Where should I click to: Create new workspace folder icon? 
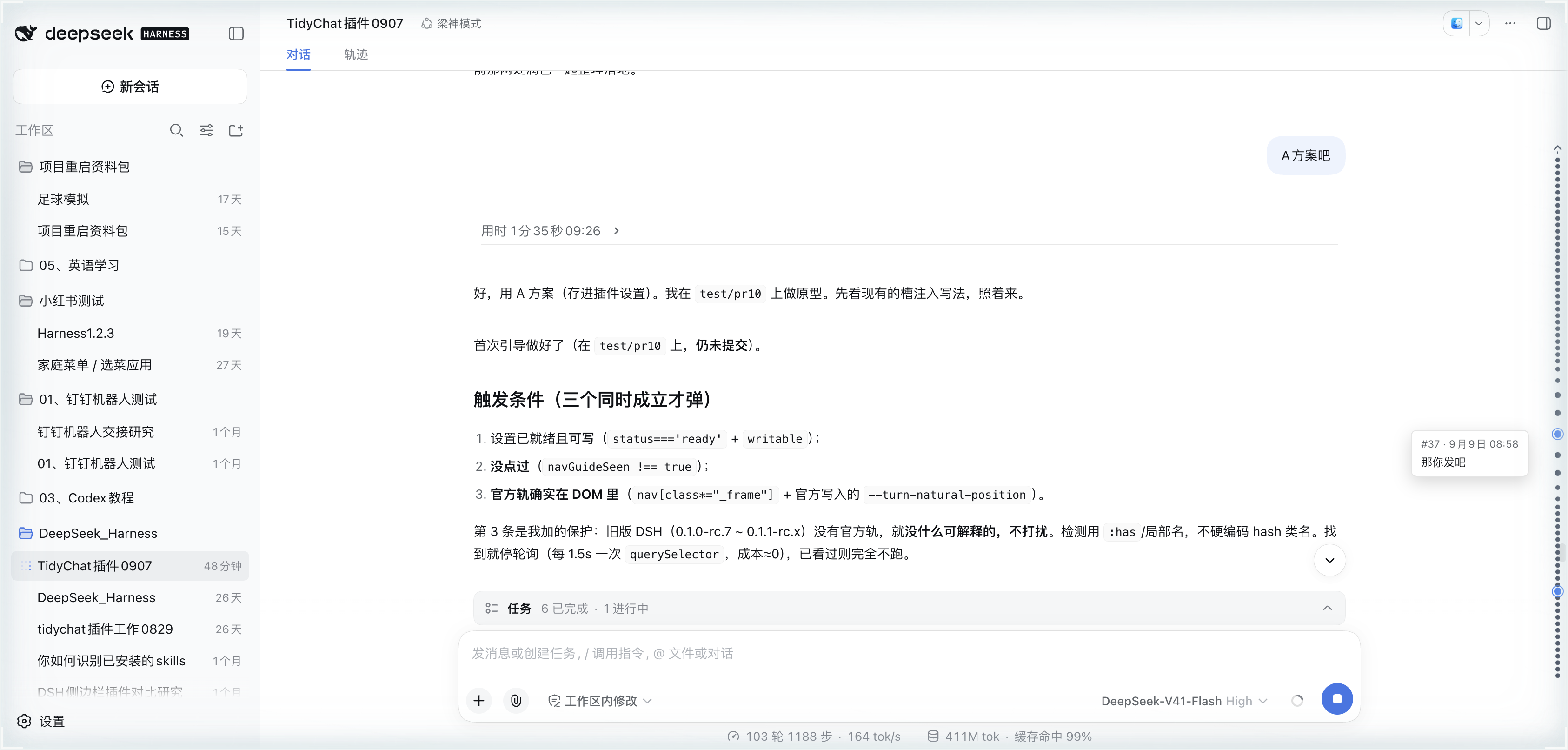point(236,130)
